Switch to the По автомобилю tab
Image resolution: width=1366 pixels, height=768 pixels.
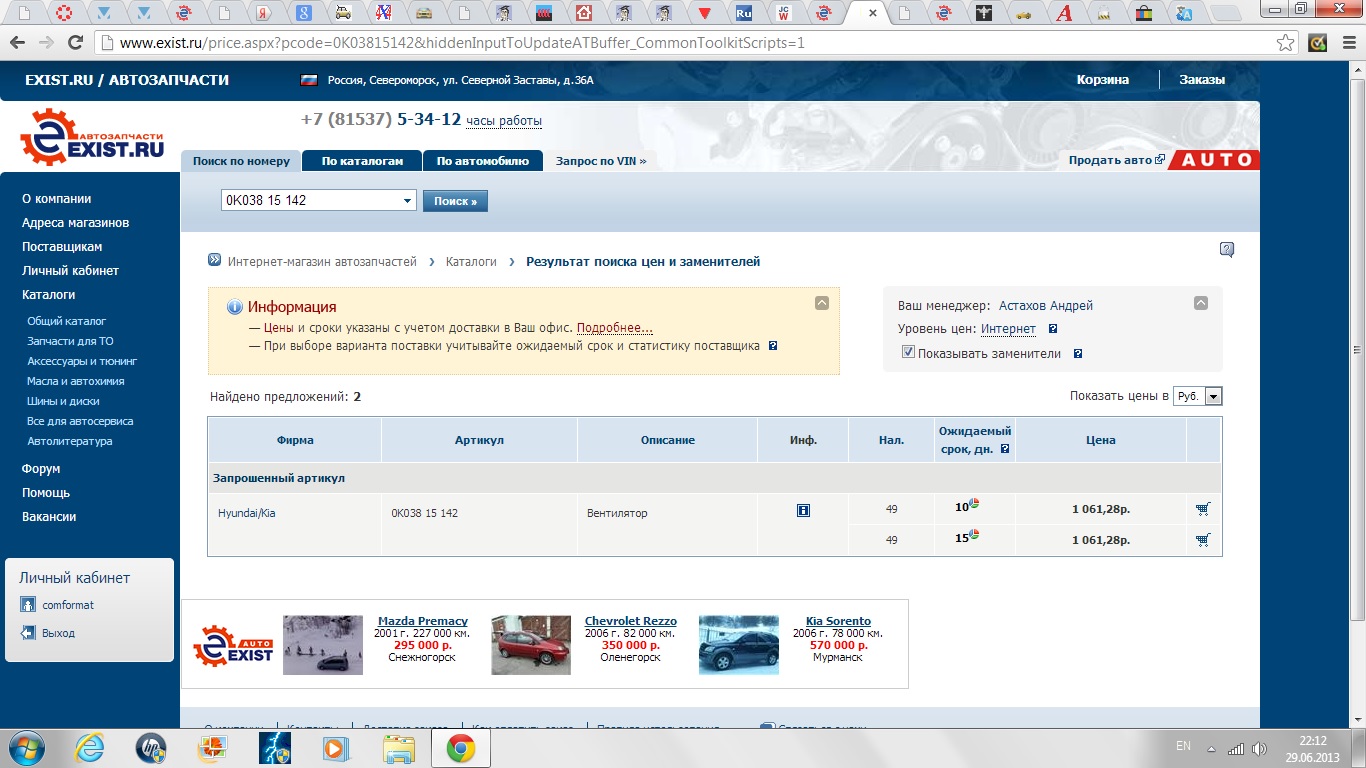pos(483,161)
